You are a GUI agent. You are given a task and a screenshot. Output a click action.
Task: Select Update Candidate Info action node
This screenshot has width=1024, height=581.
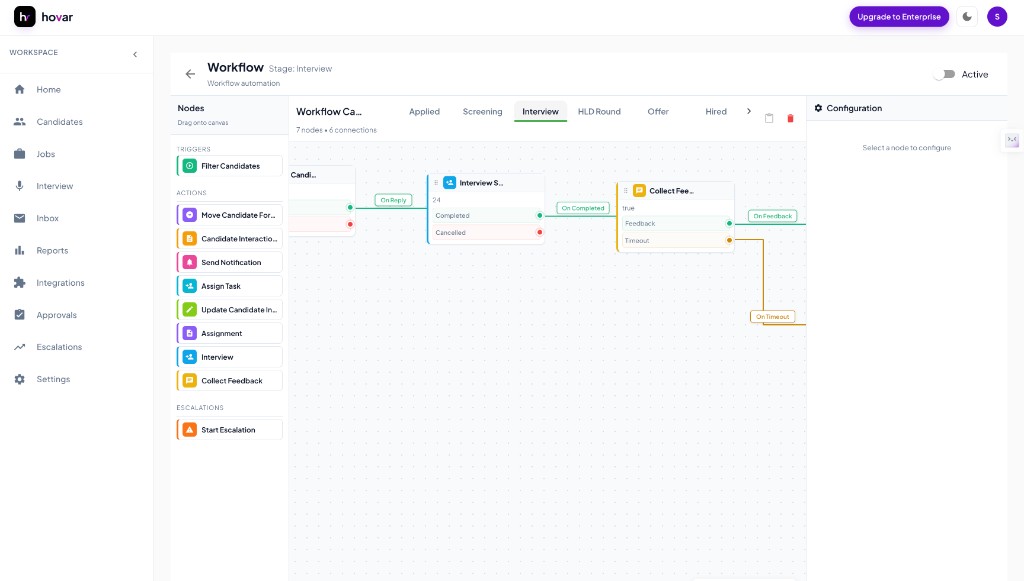tap(229, 309)
